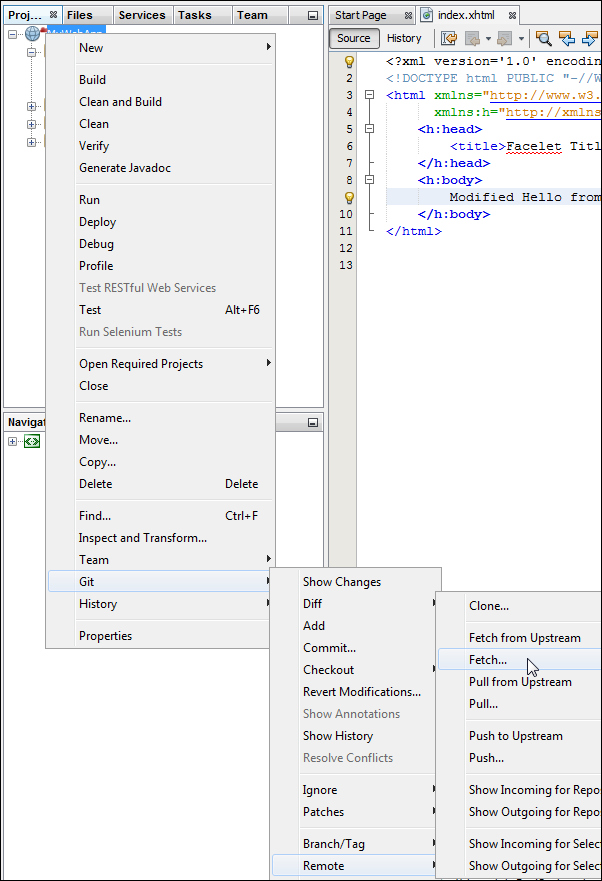Click the green navigator node icon

click(x=32, y=441)
